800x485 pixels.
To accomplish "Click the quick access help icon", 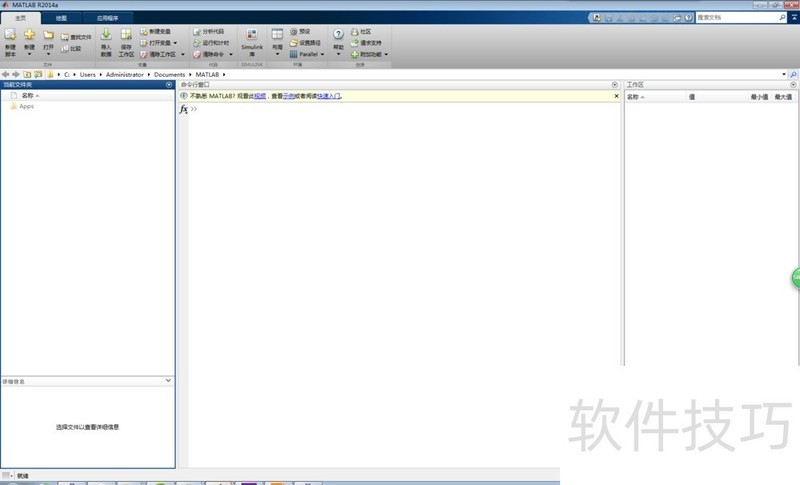I will pos(688,18).
